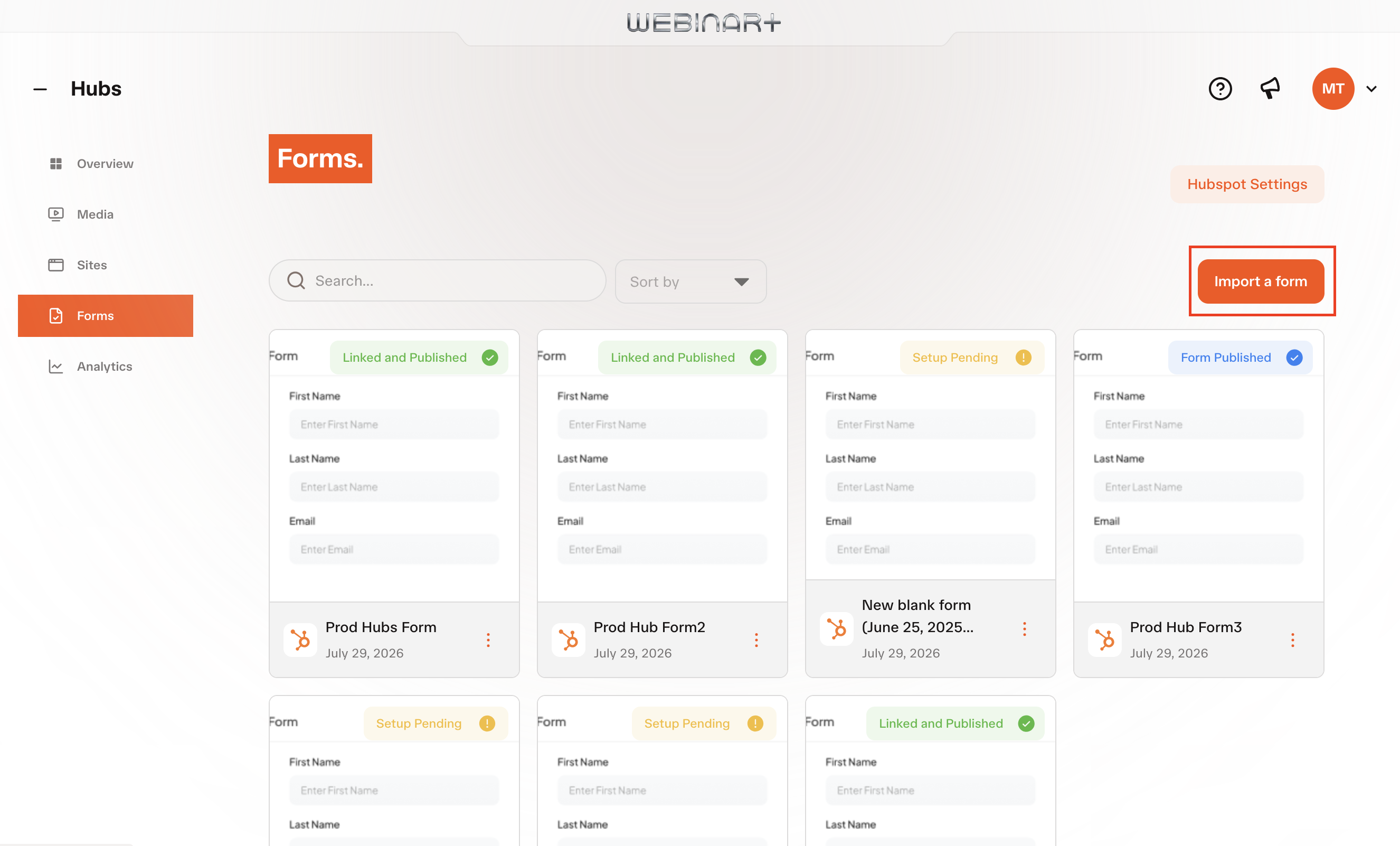Click the search magnifier icon

(296, 280)
